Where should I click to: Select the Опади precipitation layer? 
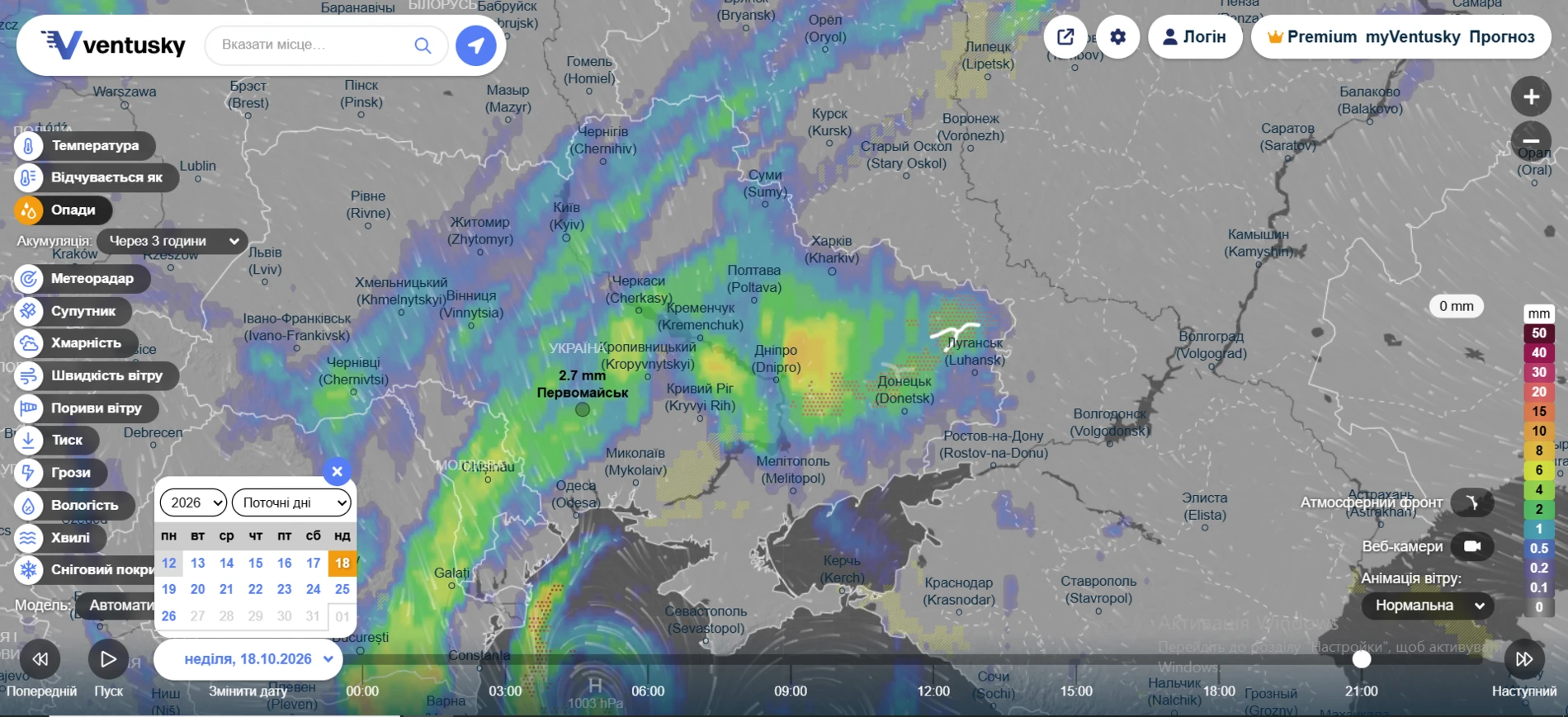(x=62, y=210)
